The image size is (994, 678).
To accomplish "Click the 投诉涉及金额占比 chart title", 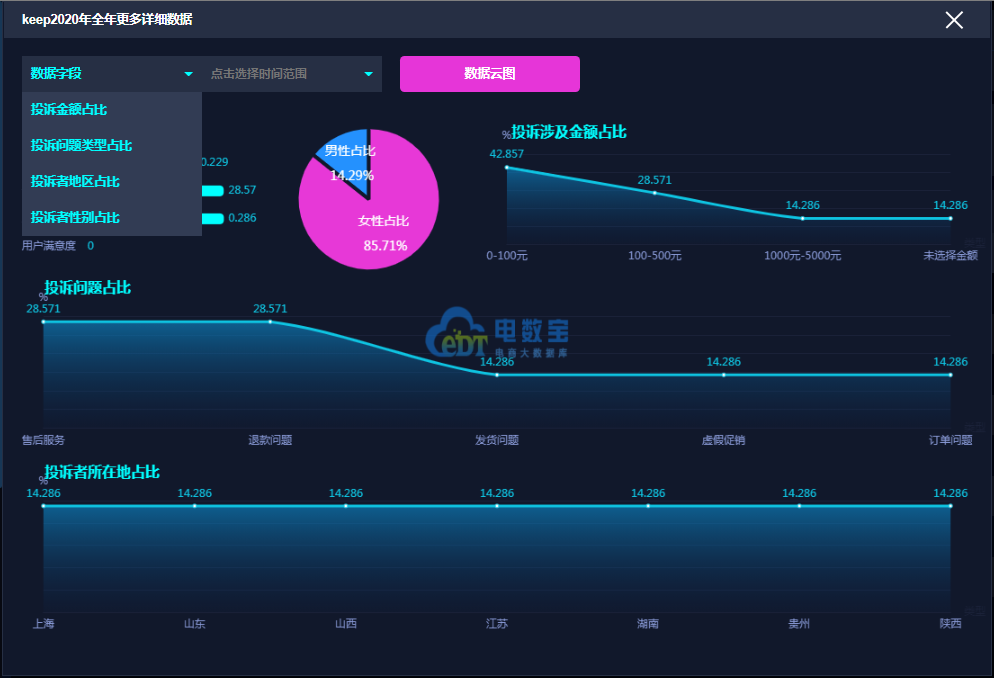I will click(569, 132).
